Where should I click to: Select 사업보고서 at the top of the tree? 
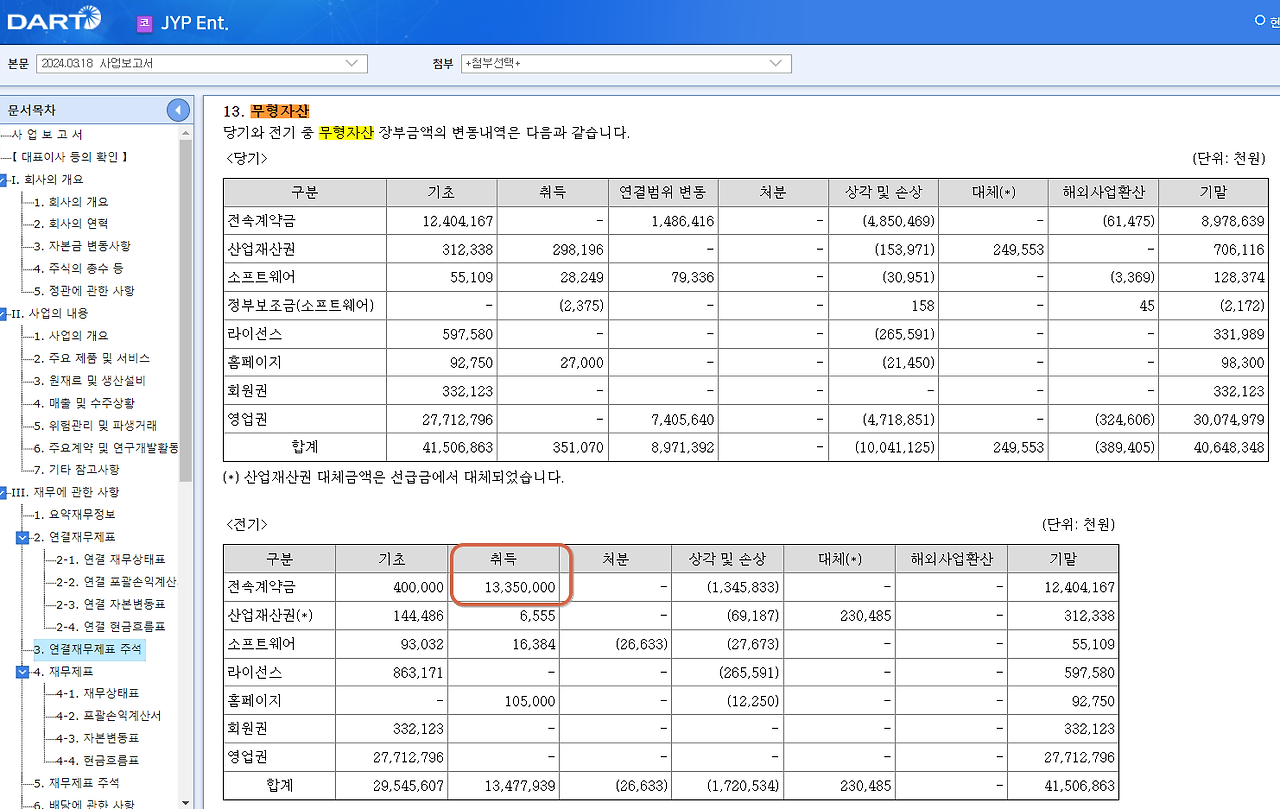pos(46,135)
